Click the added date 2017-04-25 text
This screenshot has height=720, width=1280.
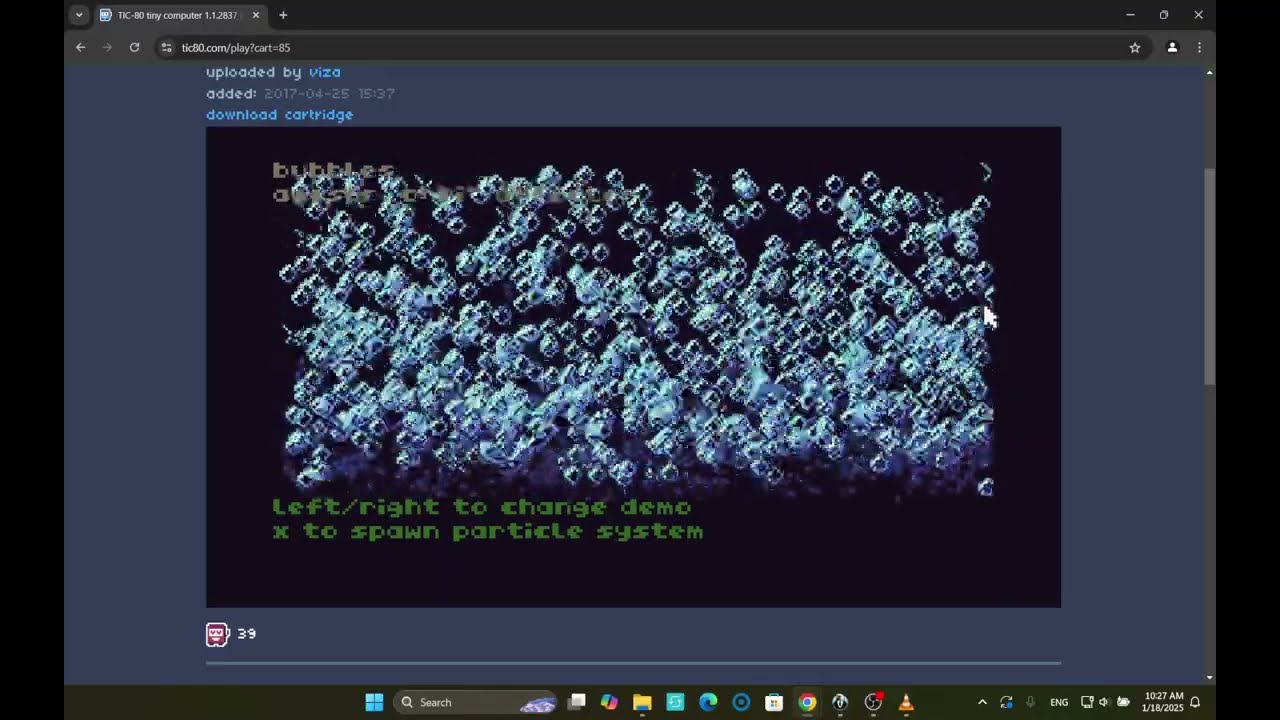click(329, 93)
